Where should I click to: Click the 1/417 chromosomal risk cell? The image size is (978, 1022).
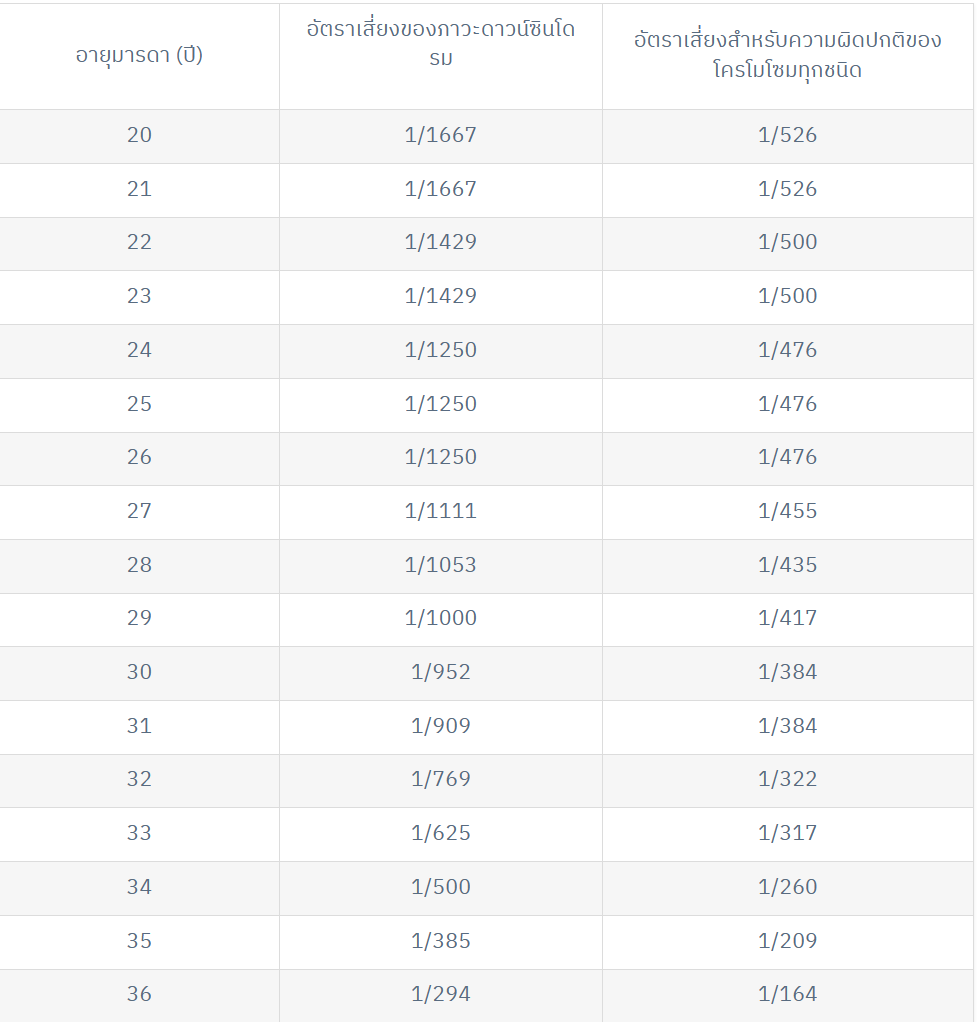(788, 620)
